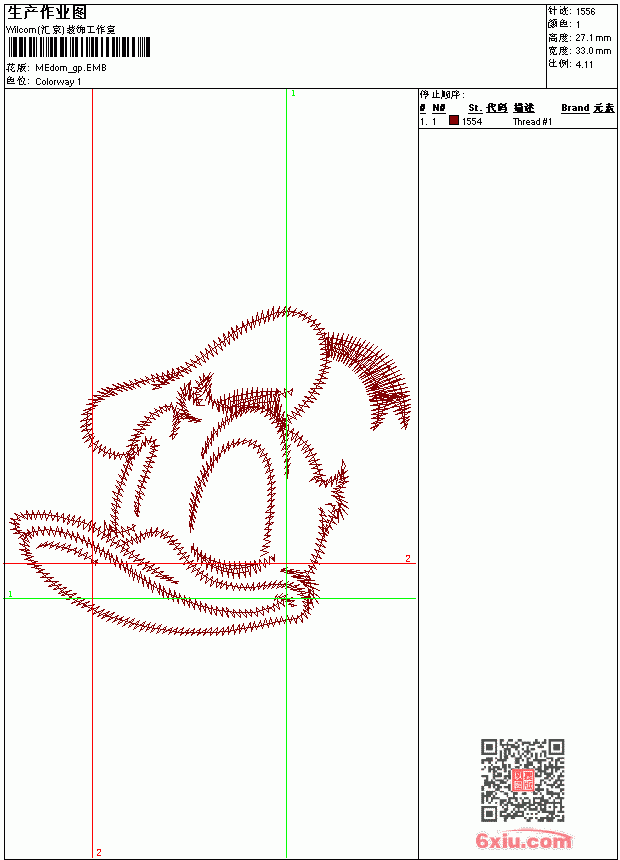This screenshot has height=860, width=620.
Task: Click the 生产作业图 title heading
Action: click(x=47, y=13)
